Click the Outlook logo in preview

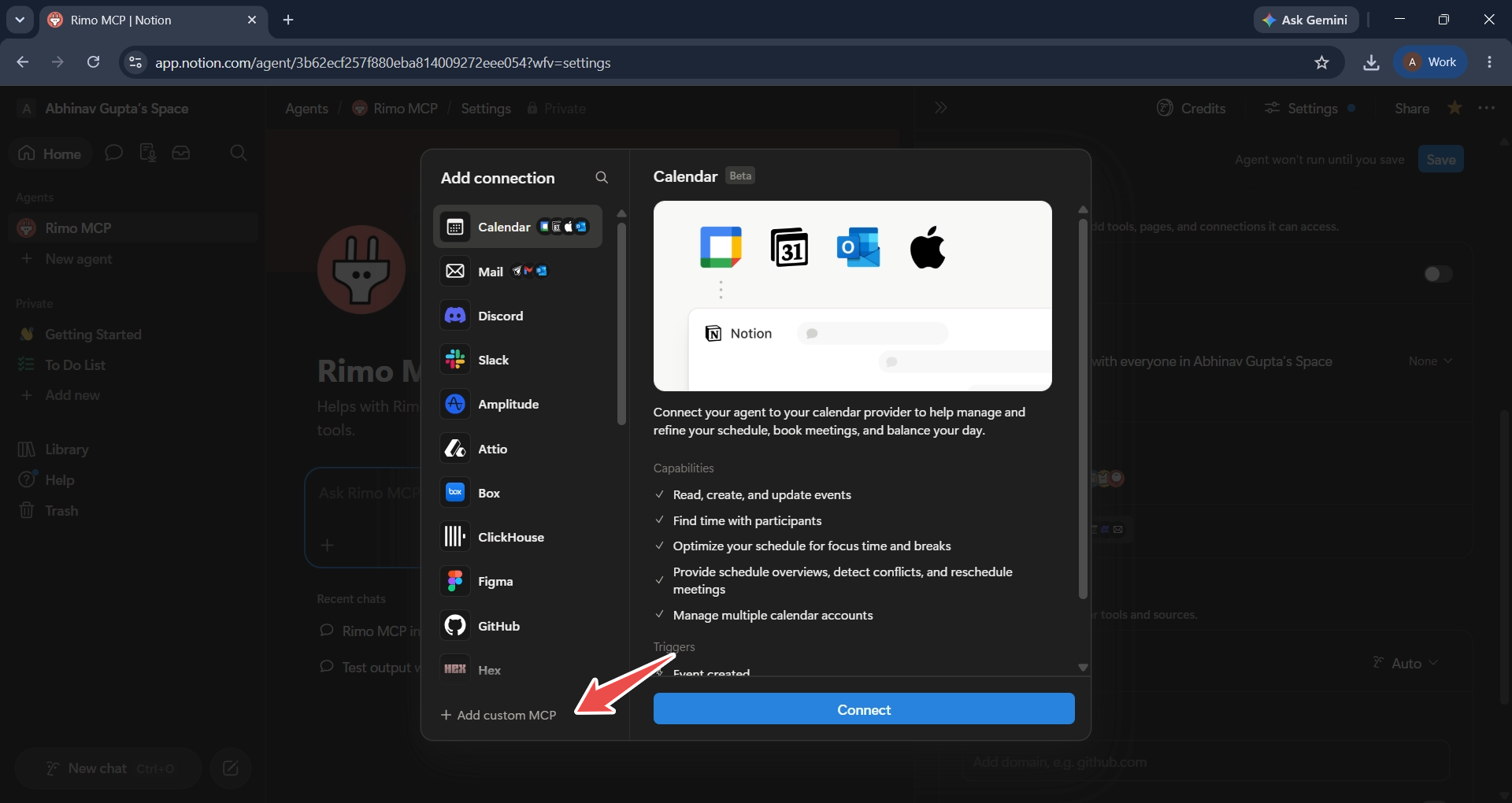pos(858,247)
